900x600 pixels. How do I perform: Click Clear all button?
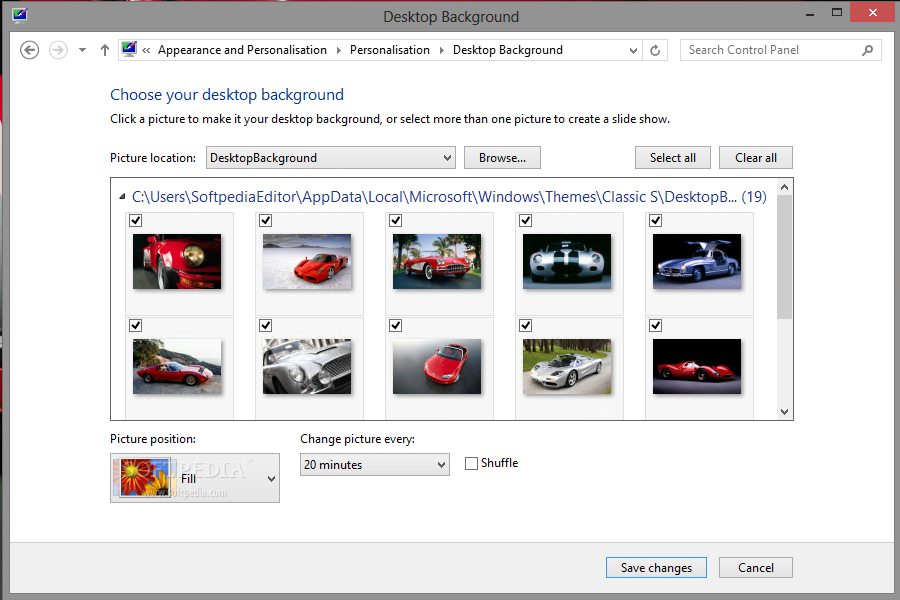click(756, 158)
